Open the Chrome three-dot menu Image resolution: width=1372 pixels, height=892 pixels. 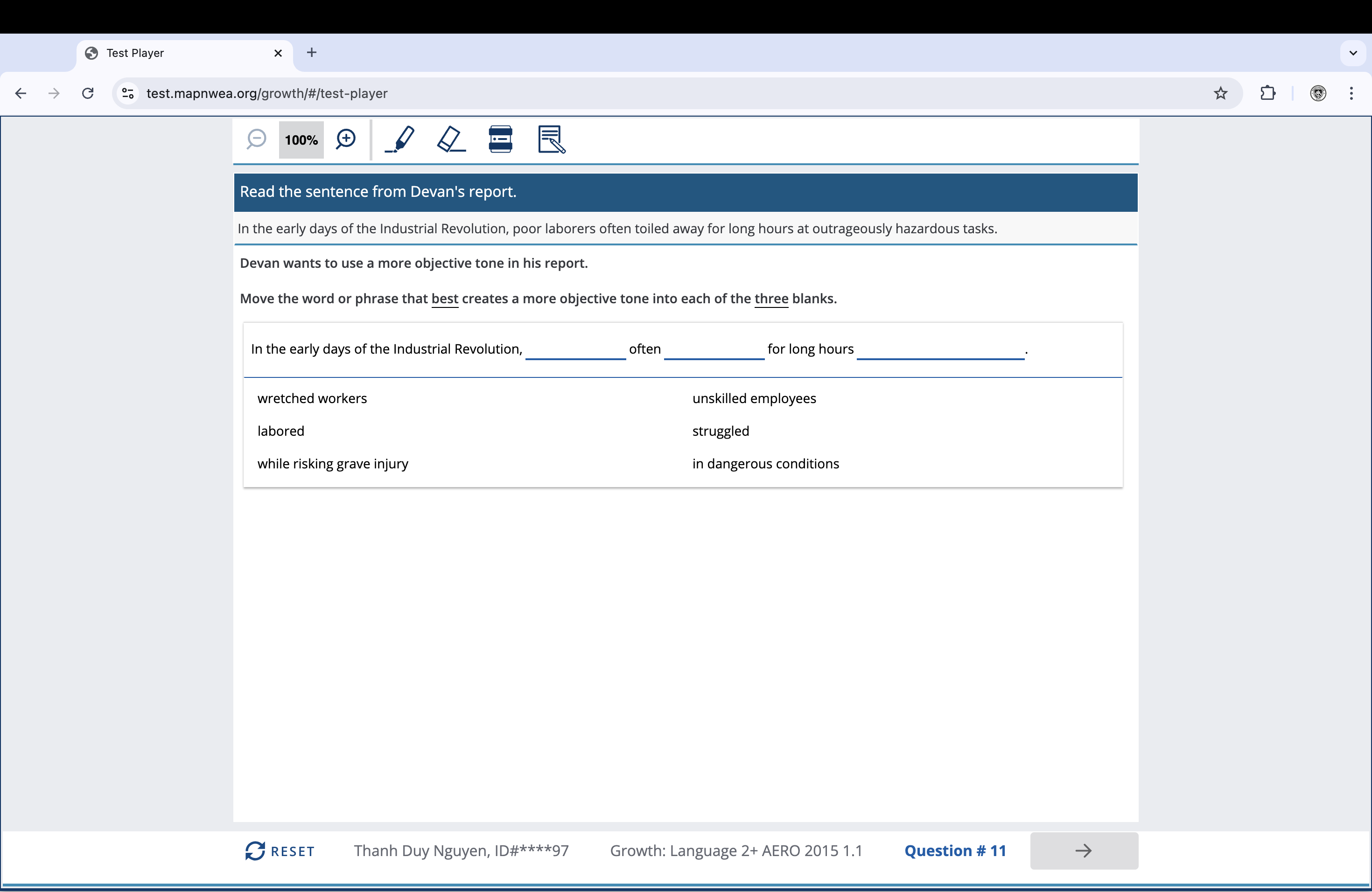[x=1351, y=93]
